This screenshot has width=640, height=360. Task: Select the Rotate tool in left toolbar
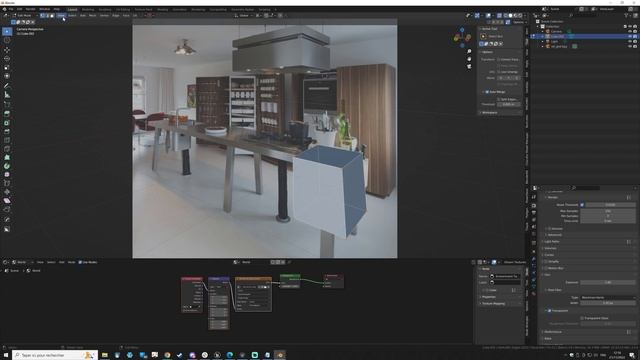pos(7,58)
